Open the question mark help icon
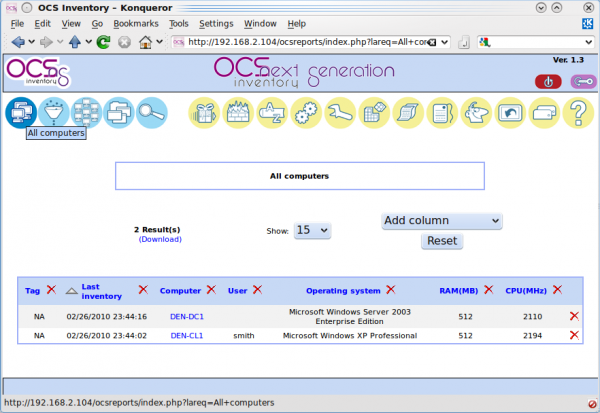Image resolution: width=600 pixels, height=413 pixels. click(578, 113)
